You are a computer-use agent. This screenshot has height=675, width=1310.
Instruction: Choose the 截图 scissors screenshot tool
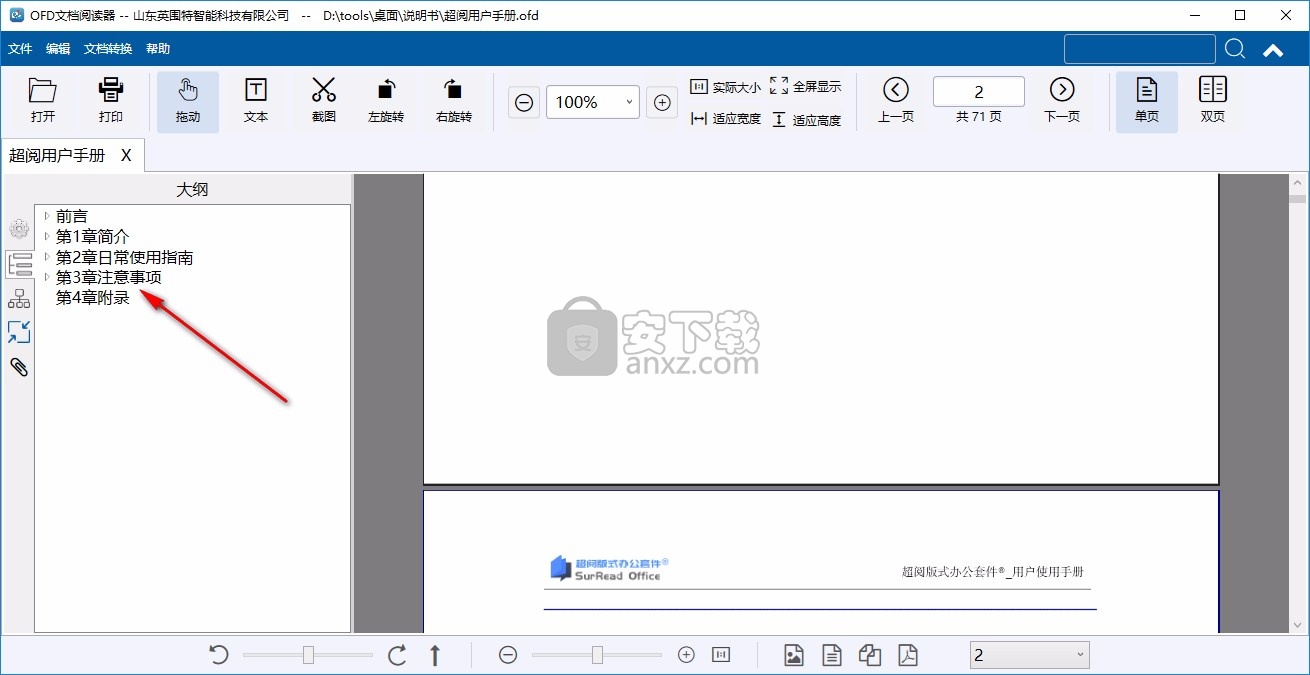[x=324, y=100]
